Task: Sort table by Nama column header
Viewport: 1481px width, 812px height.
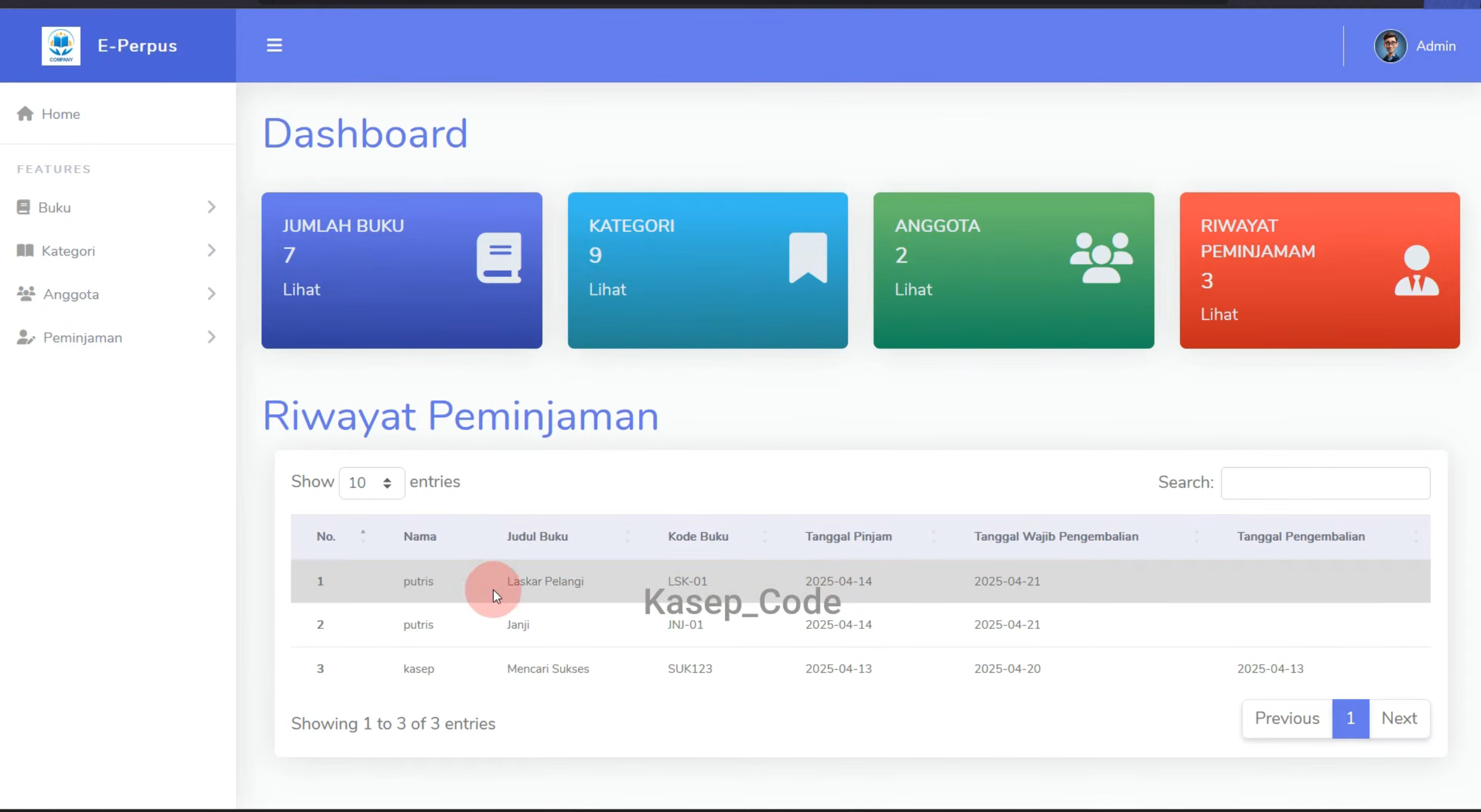Action: 430,537
